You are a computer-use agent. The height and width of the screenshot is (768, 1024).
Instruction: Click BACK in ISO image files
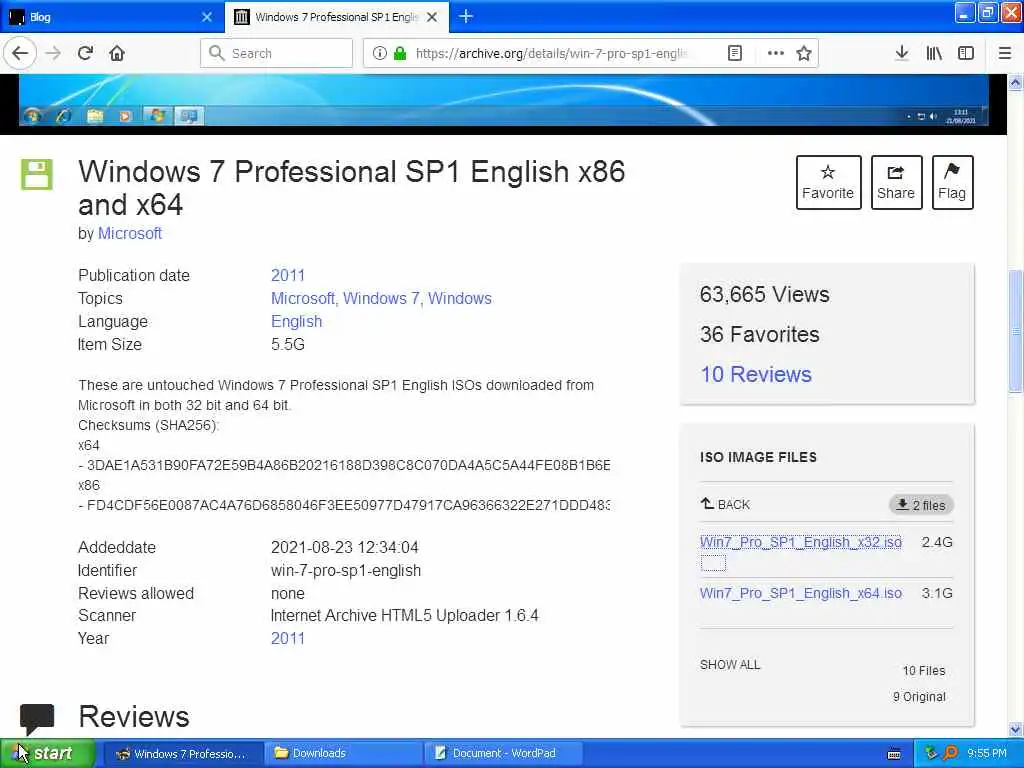pyautogui.click(x=726, y=504)
